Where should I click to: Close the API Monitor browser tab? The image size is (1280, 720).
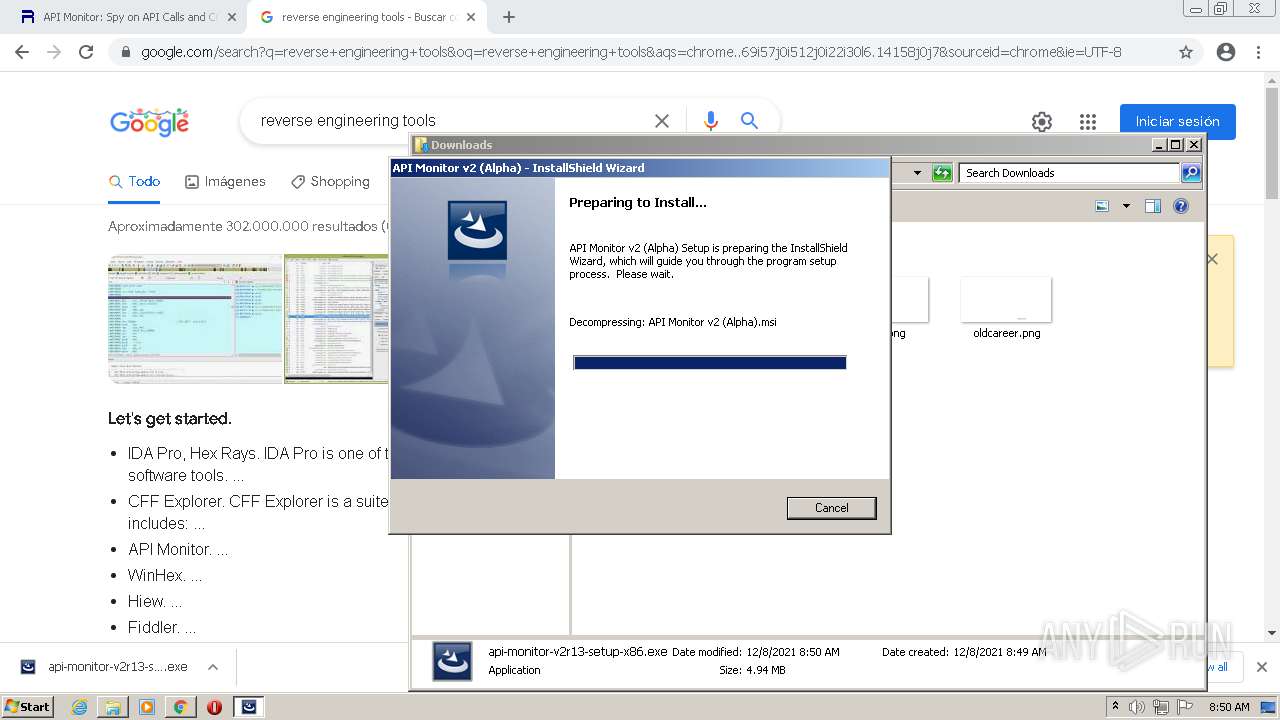232,17
